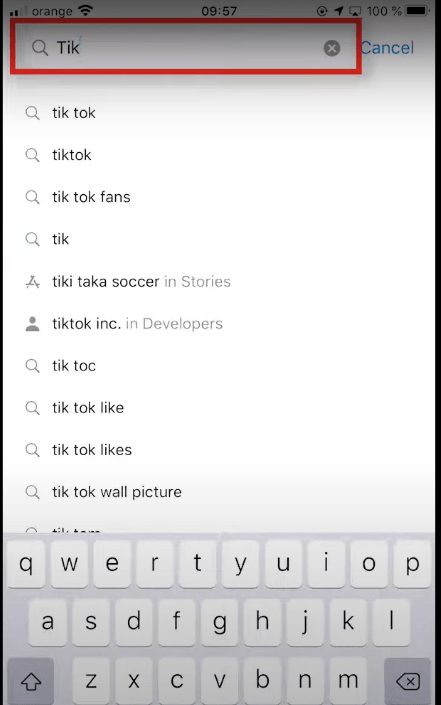Open "tiktok inc. in Developers" result
The image size is (441, 705).
click(218, 324)
